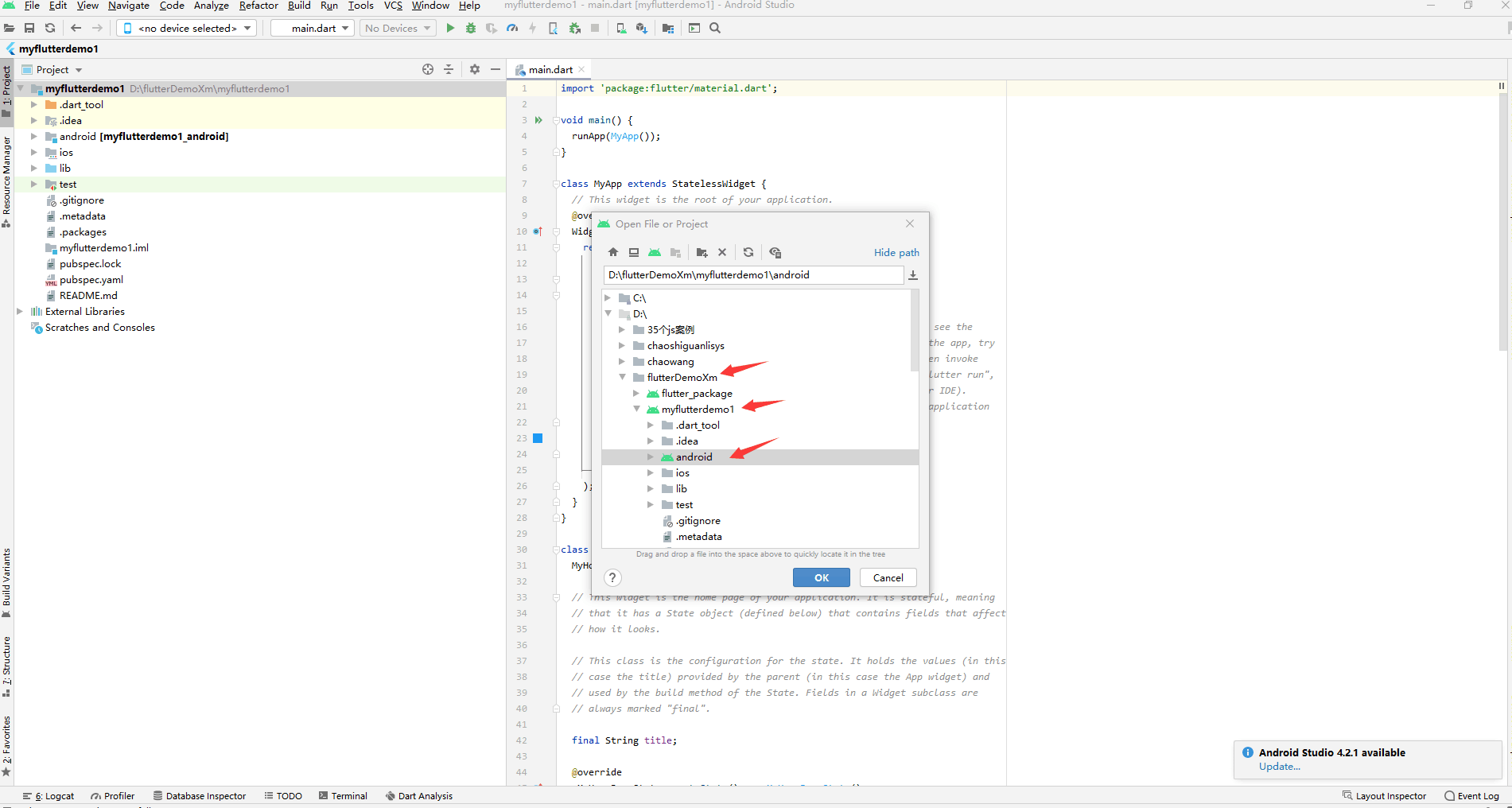Click the Update... link in notification

coord(1279,767)
